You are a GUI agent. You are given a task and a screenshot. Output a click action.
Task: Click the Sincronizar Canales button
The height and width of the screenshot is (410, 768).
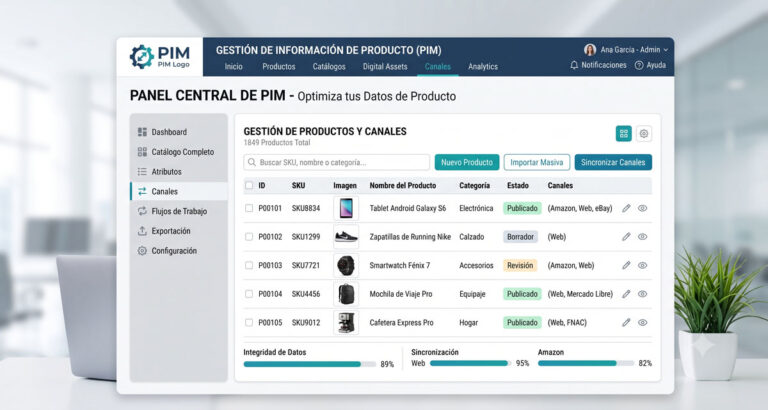(613, 162)
